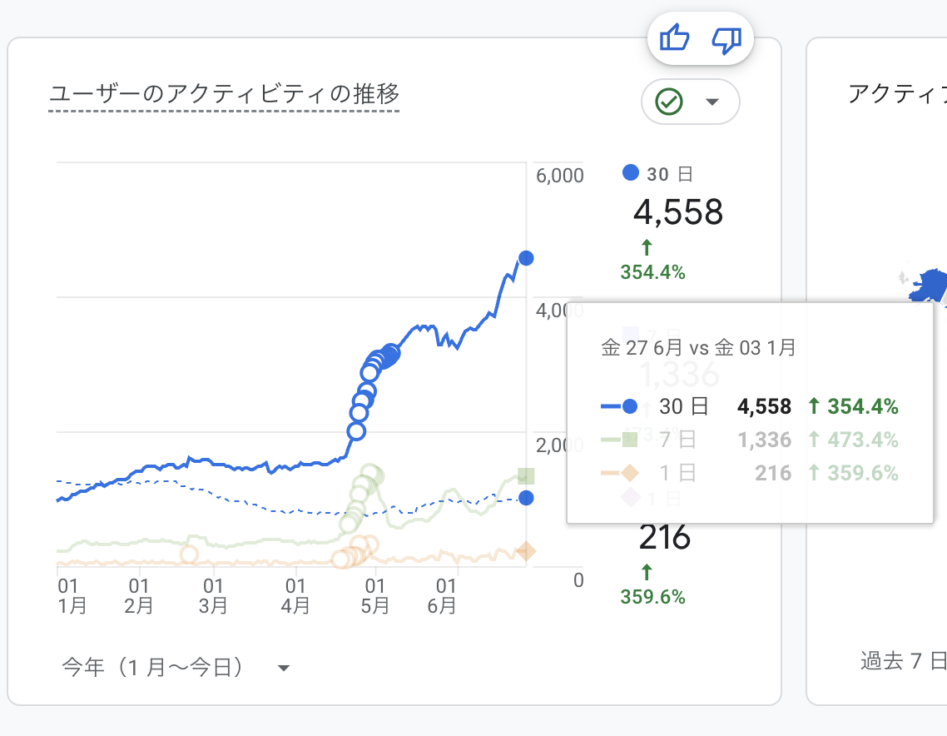Click the thumbs up feedback icon

675,40
